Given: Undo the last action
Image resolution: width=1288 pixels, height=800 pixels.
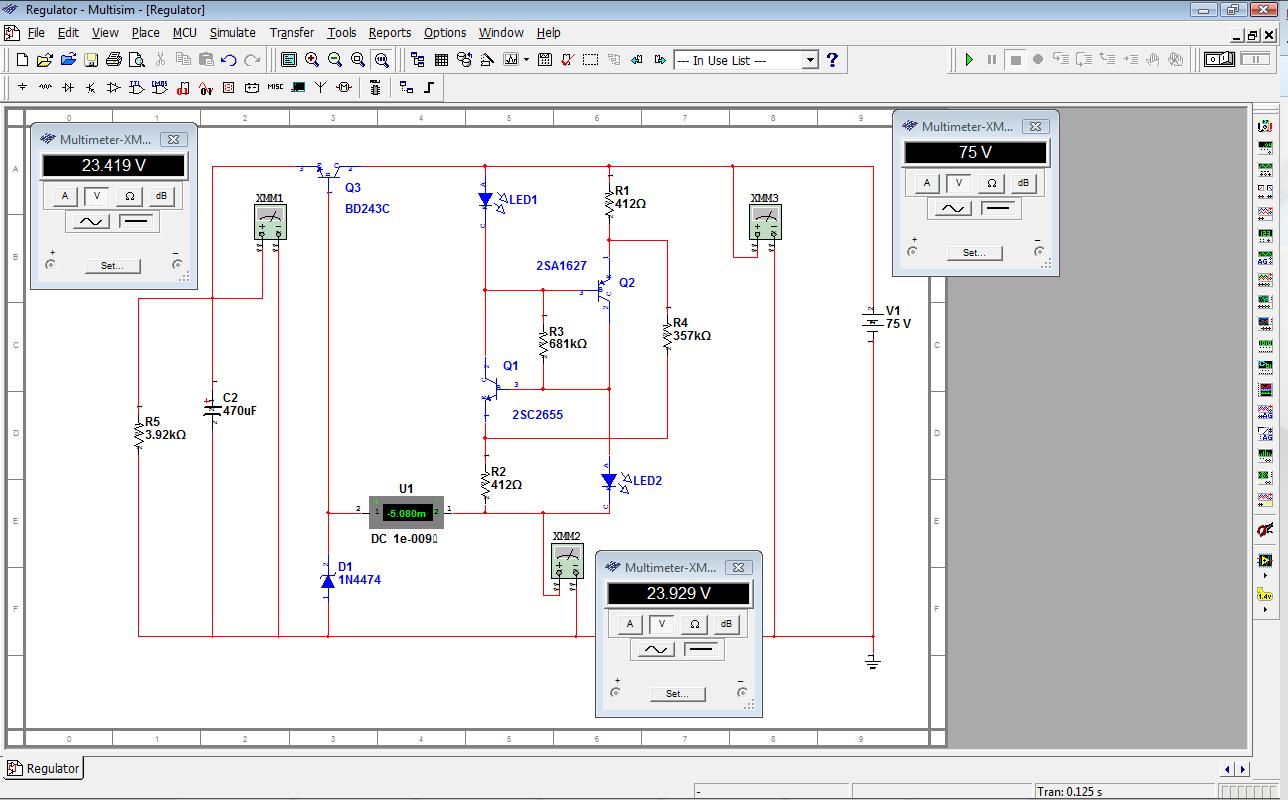Looking at the screenshot, I should [229, 60].
